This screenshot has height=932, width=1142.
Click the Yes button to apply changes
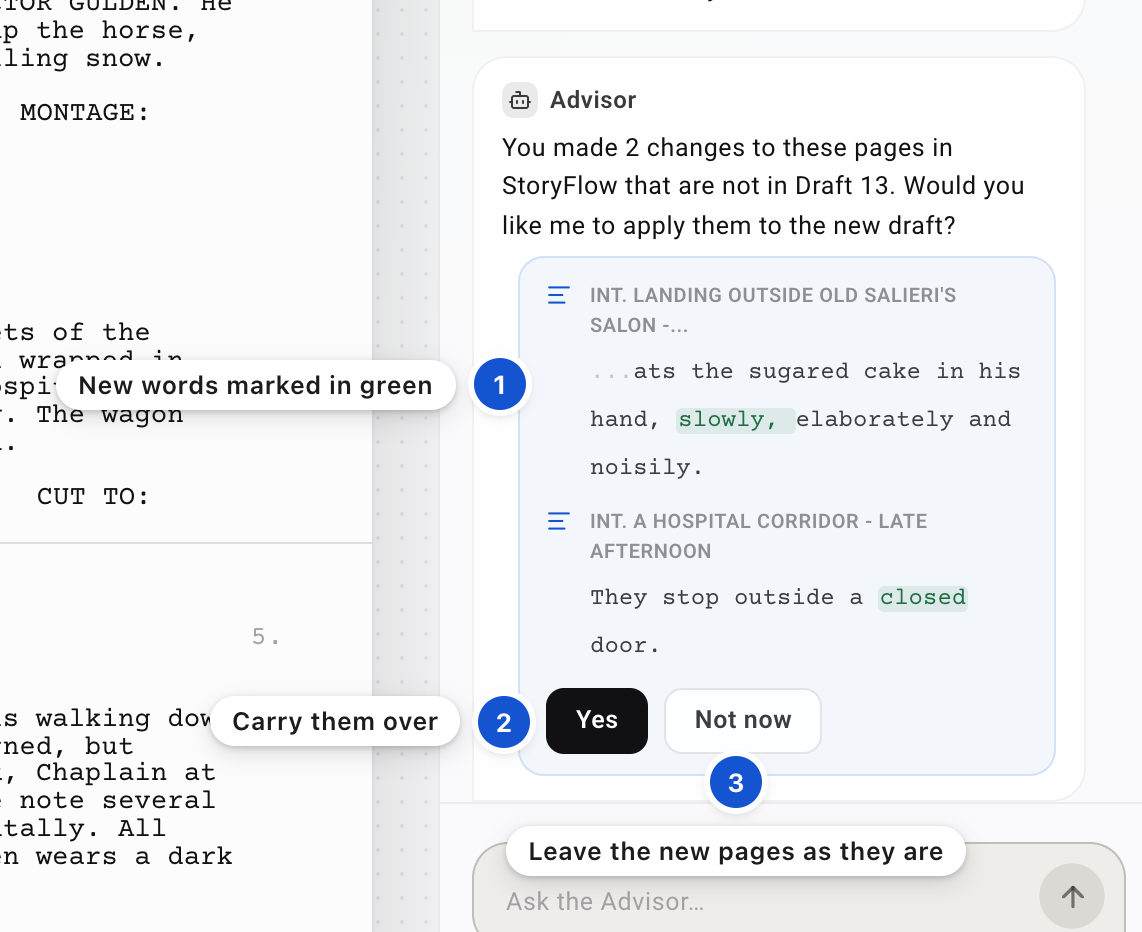click(596, 720)
